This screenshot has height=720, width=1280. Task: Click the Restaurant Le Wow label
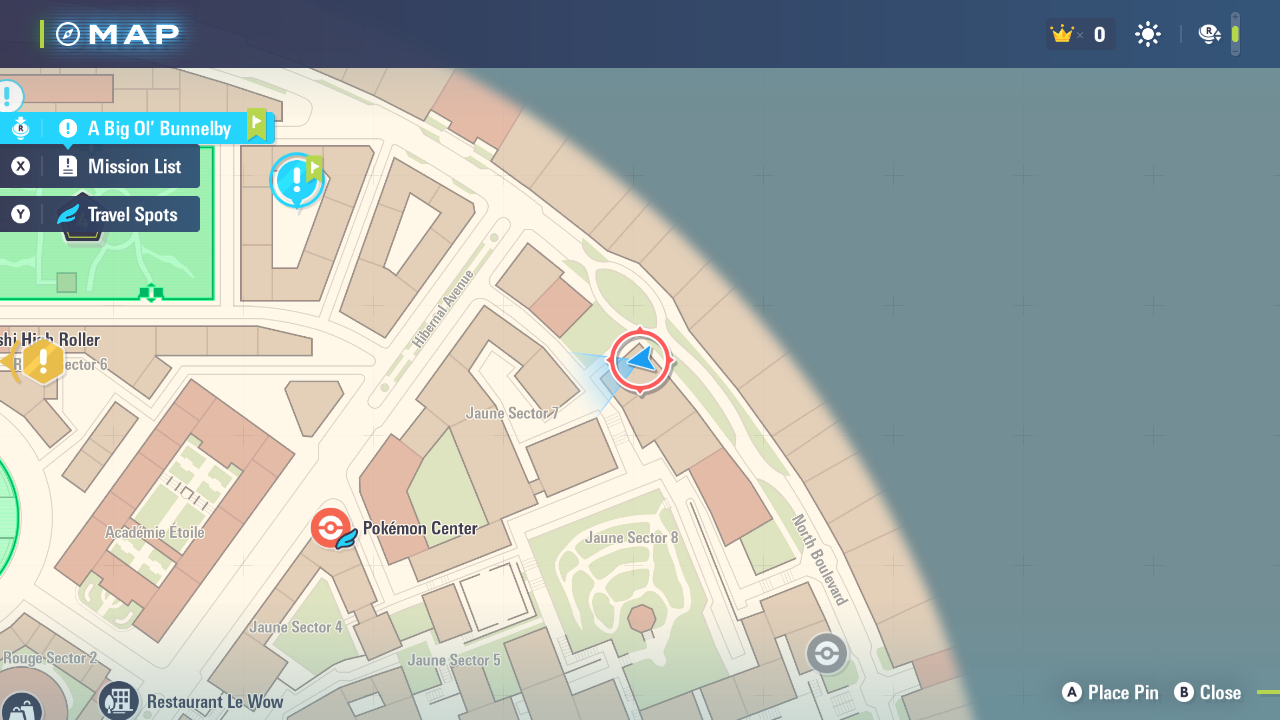point(215,702)
